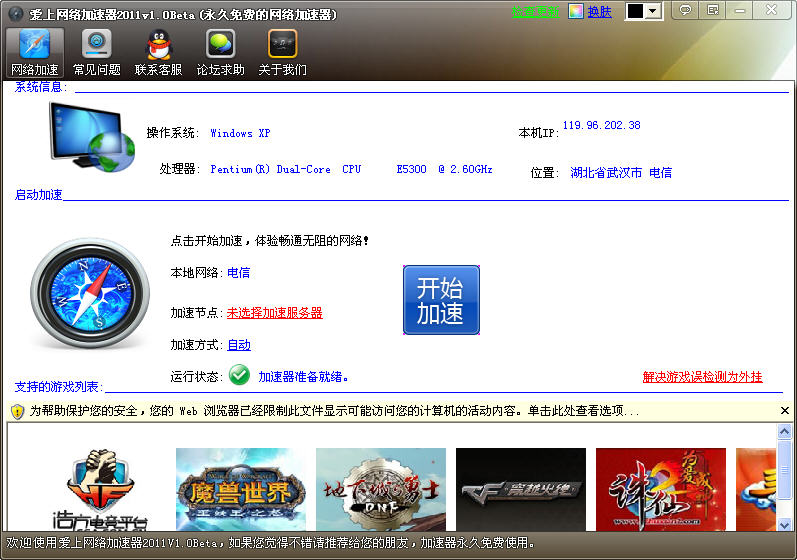The height and width of the screenshot is (560, 797).
Task: Click the colorful skin palette icon
Action: pos(575,11)
